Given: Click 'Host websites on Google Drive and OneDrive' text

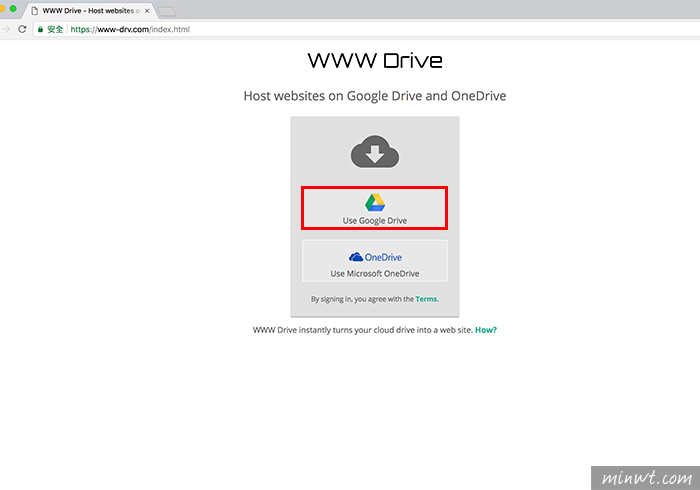Looking at the screenshot, I should pos(375,96).
